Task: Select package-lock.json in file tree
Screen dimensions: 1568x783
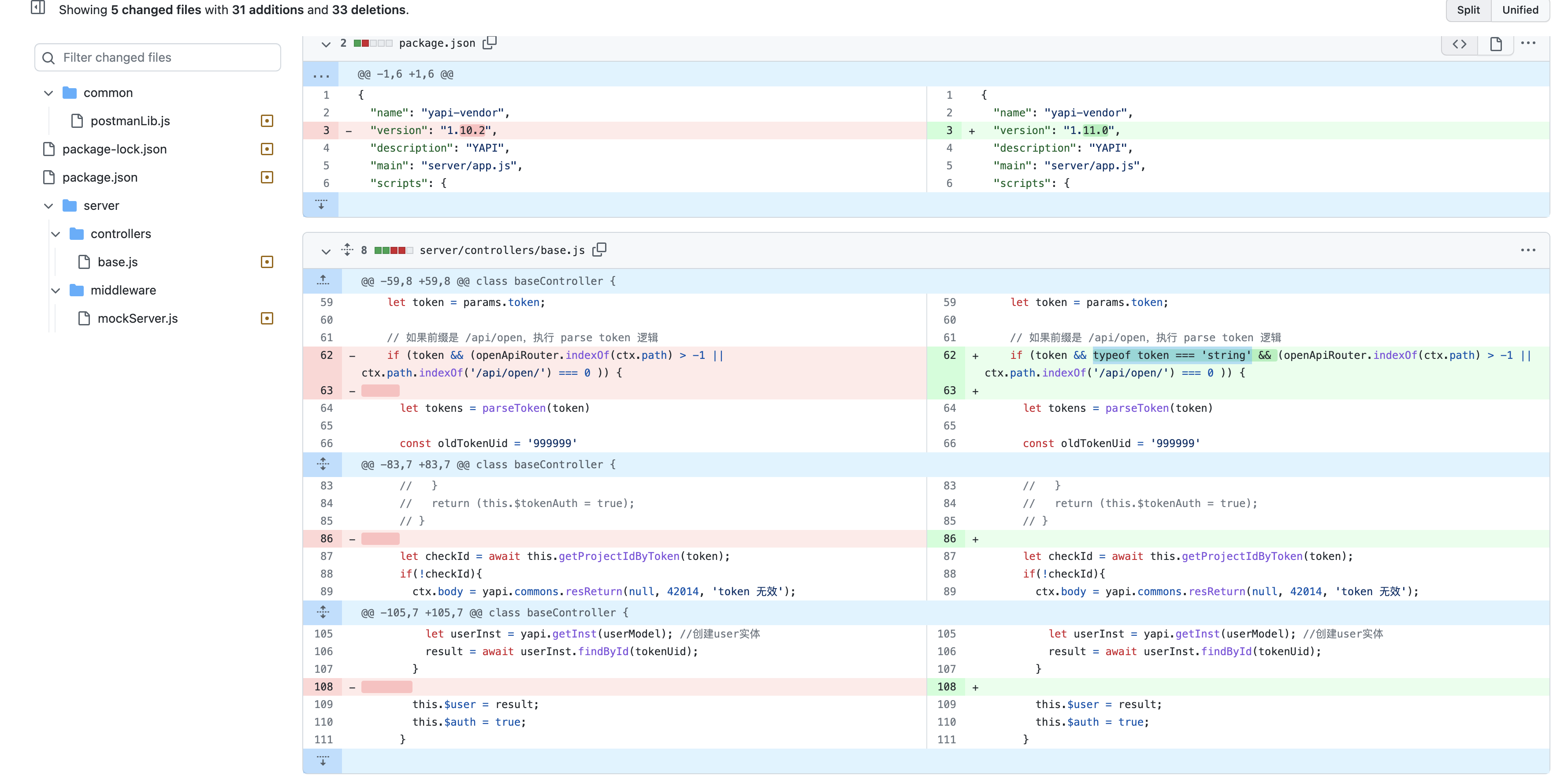Action: [115, 149]
